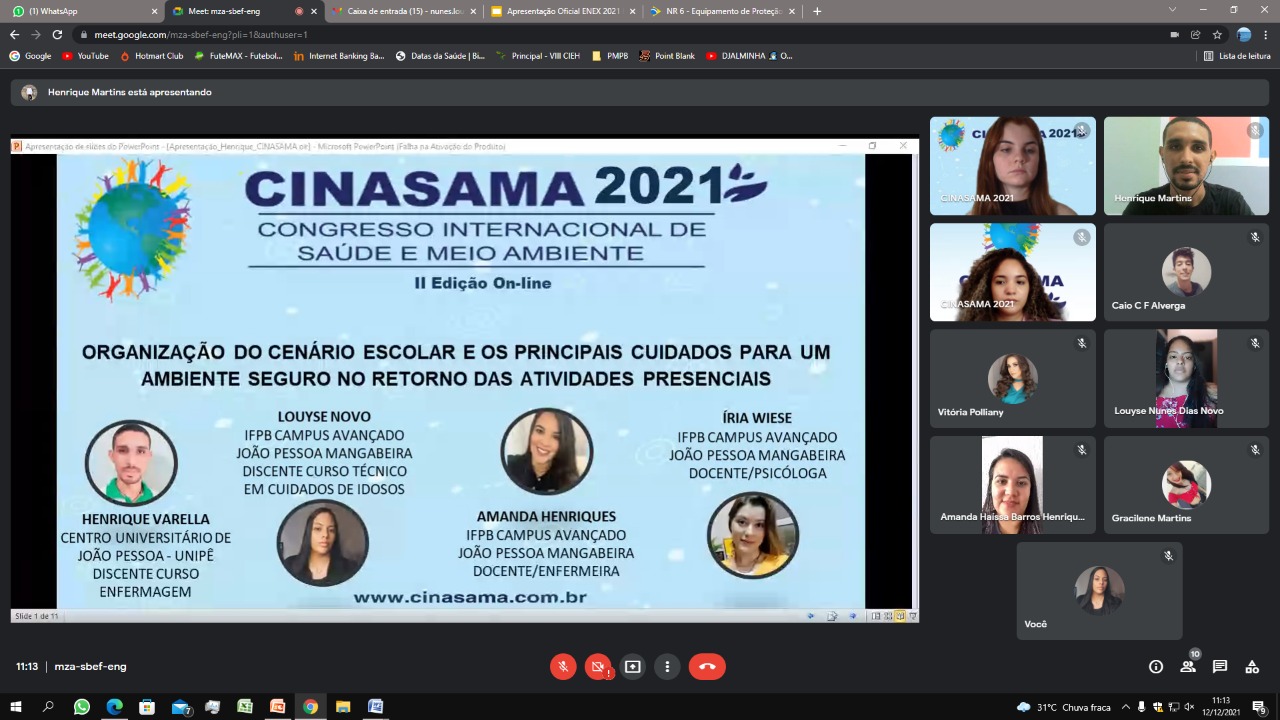Expand the Chrome tab search arrow
This screenshot has width=1280, height=720.
(x=1173, y=10)
